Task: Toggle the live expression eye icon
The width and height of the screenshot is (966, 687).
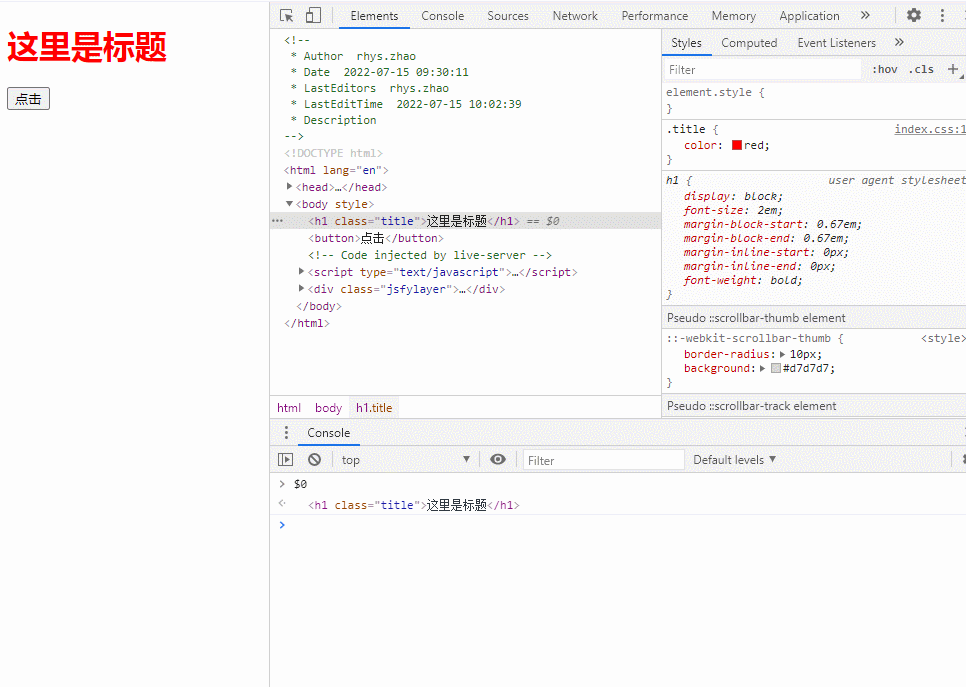Action: pos(498,459)
